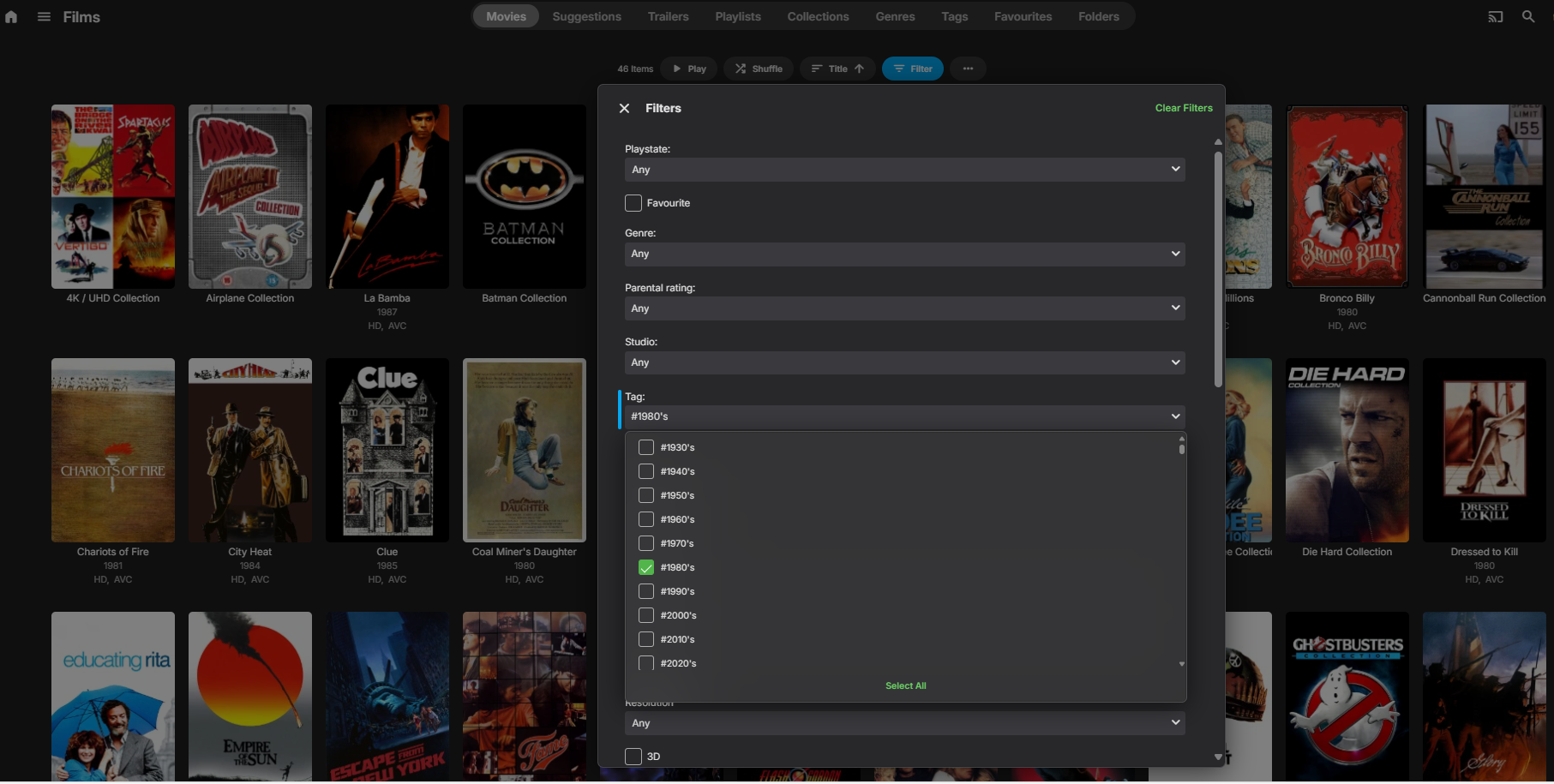Open the City Heat poster
Image resolution: width=1554 pixels, height=784 pixels.
[x=250, y=451]
